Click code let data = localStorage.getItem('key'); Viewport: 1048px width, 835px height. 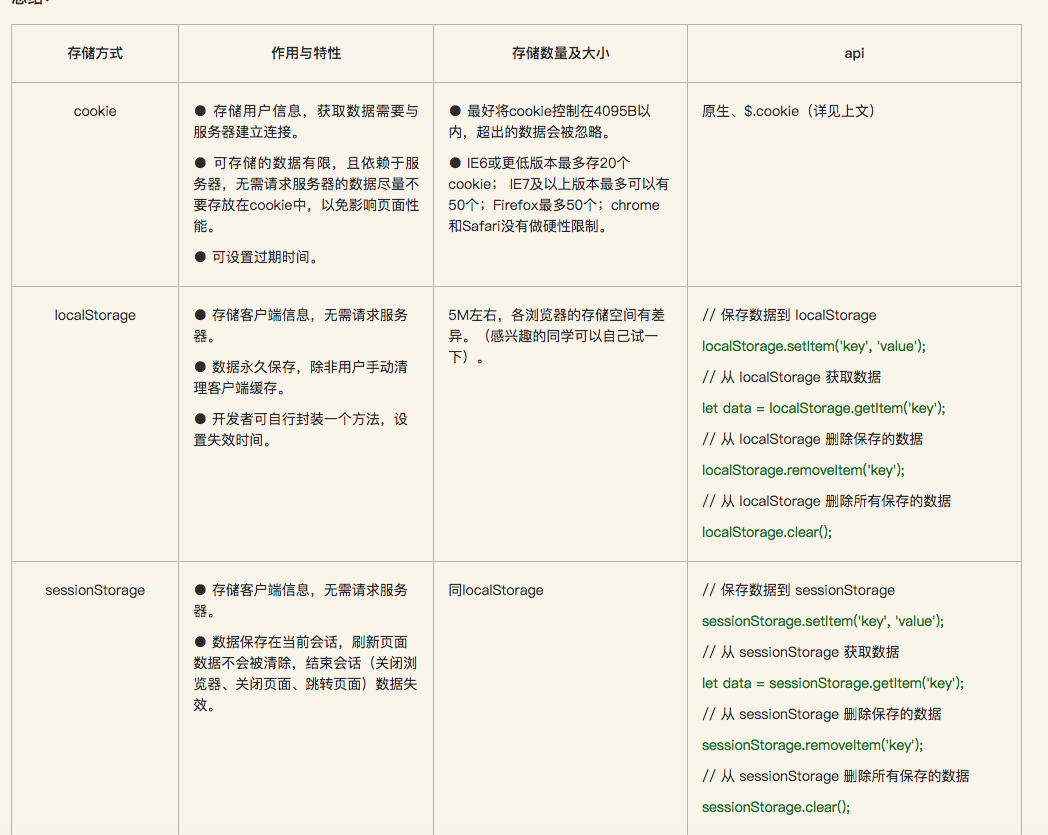tap(824, 408)
